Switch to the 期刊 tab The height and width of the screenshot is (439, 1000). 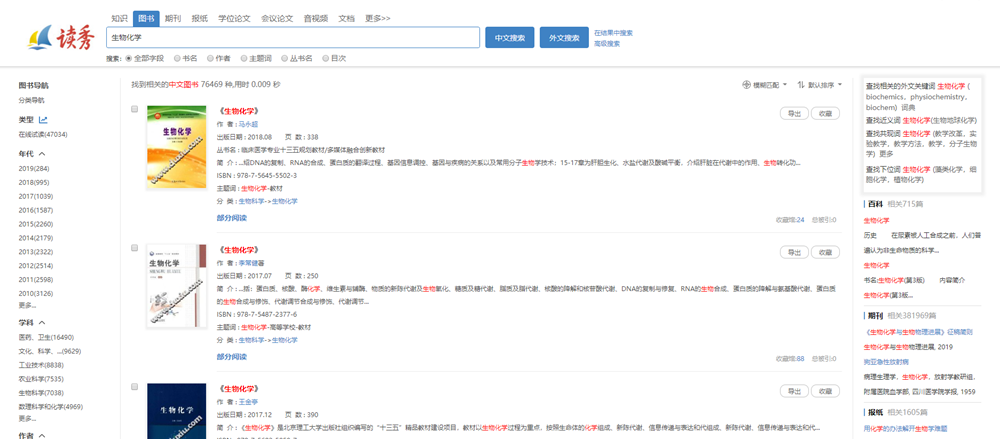(x=172, y=19)
